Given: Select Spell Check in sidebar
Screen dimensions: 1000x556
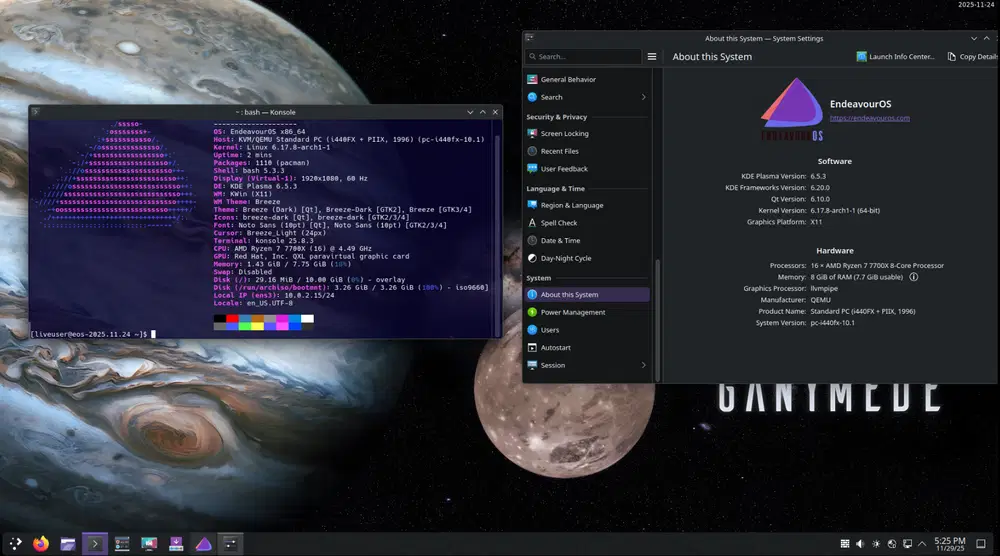Looking at the screenshot, I should tap(587, 223).
